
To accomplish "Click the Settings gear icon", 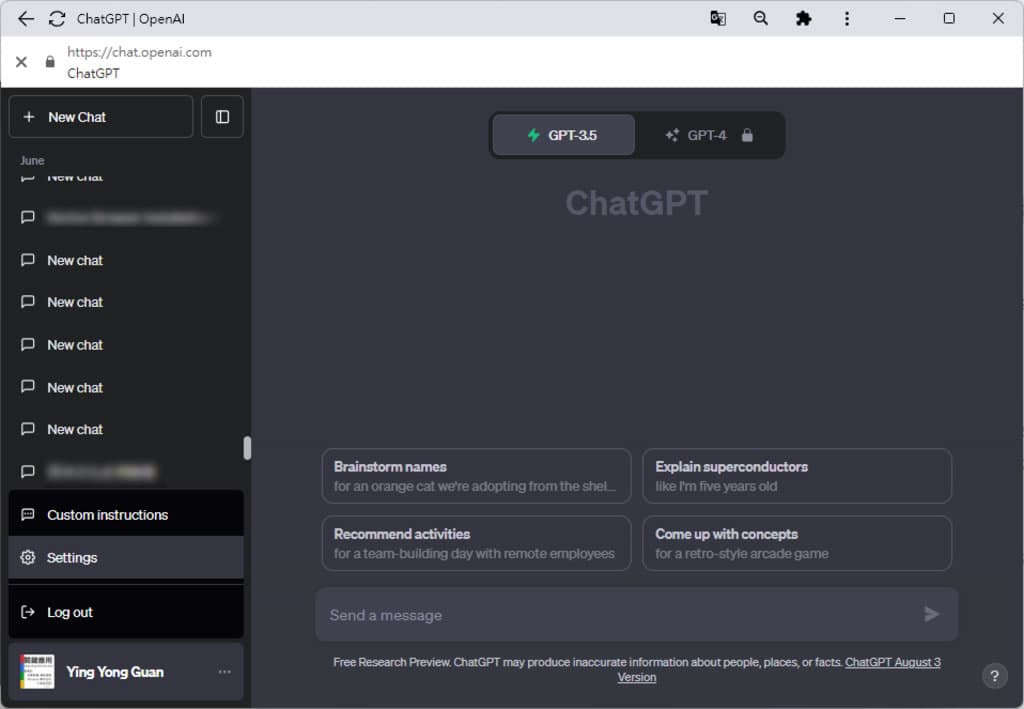I will coord(27,558).
